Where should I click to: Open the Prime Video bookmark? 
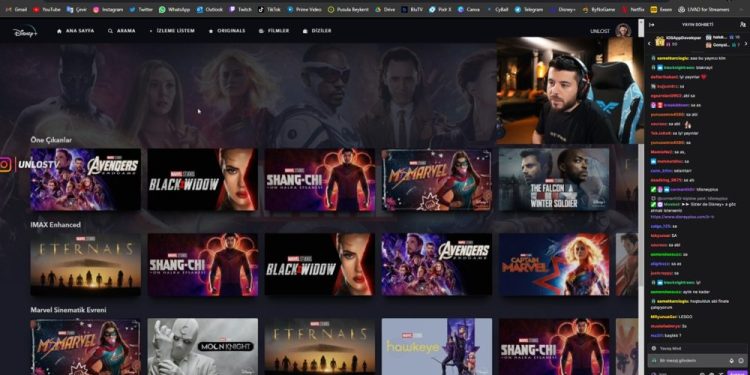[x=305, y=9]
